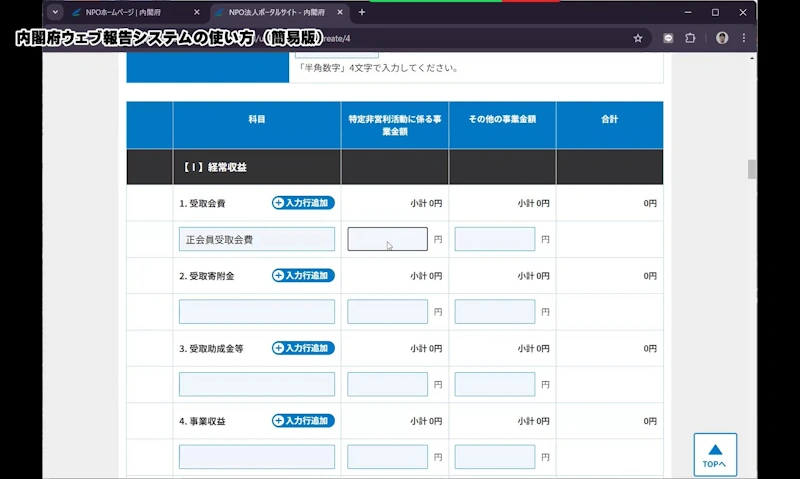The image size is (800, 479).
Task: Focus 受取会費 特定非営利活動 amount field
Action: pos(387,240)
